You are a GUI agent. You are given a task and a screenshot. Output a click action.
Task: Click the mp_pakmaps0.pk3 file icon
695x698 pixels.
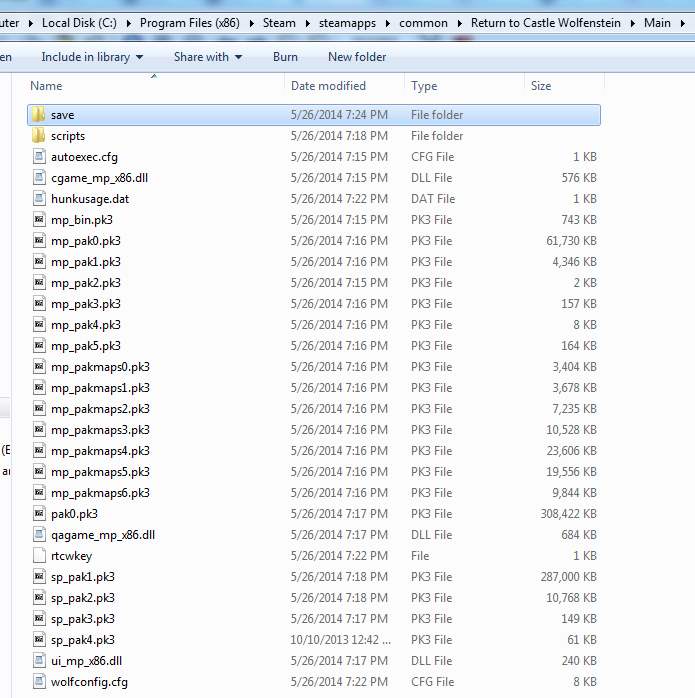click(39, 366)
